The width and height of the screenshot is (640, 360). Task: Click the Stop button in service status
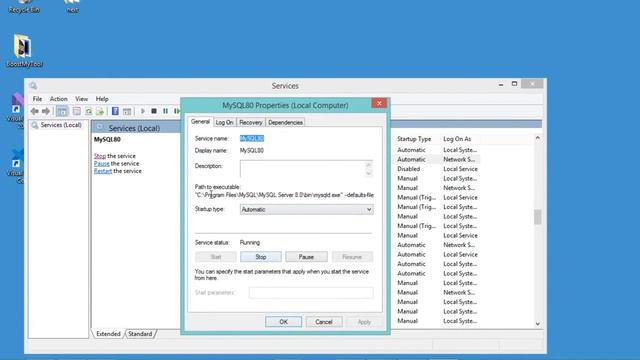(261, 257)
